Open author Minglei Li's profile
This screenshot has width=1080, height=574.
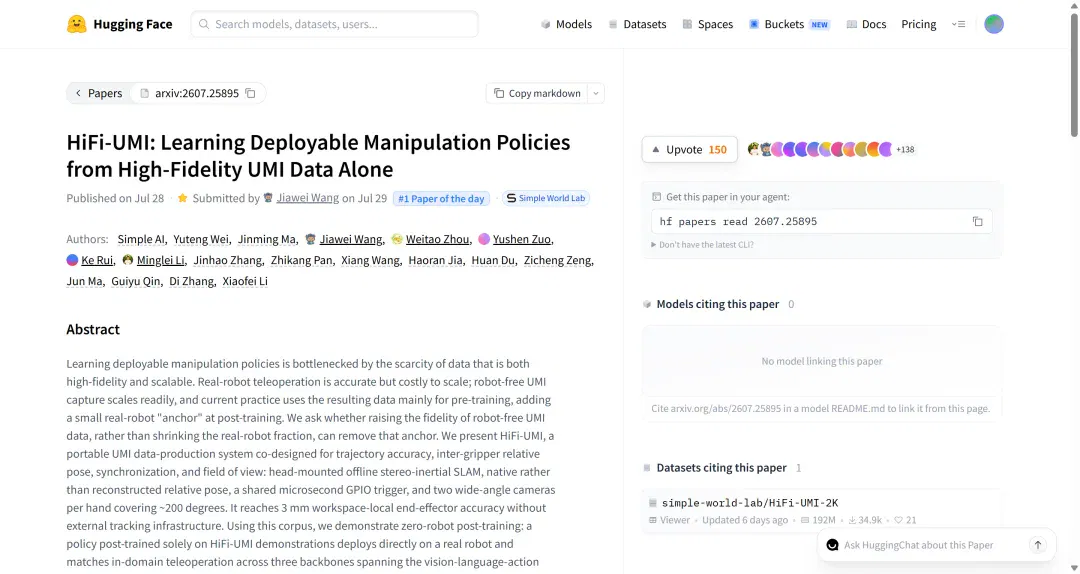pyautogui.click(x=160, y=260)
